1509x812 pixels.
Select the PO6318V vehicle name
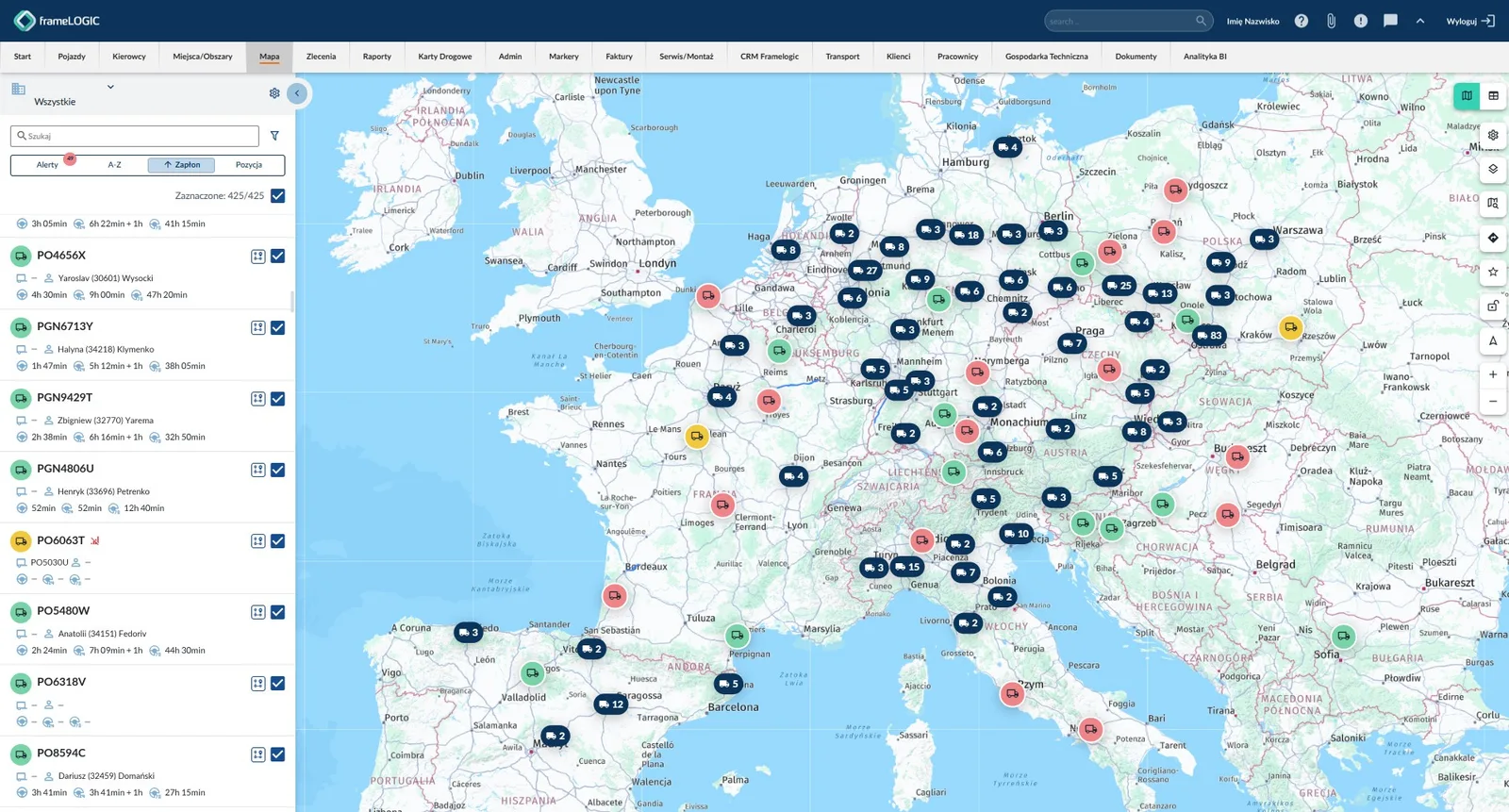[61, 682]
